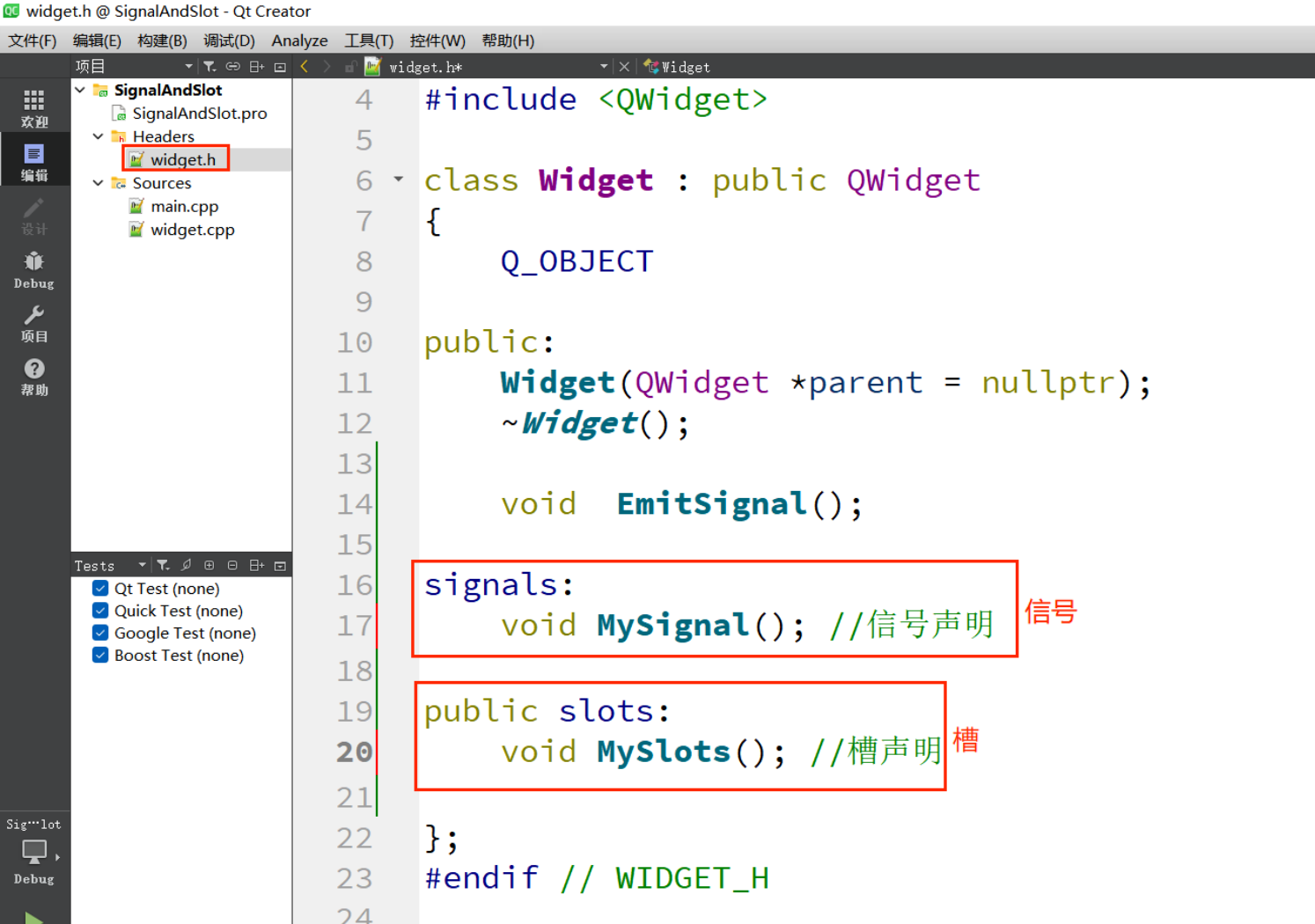Image resolution: width=1315 pixels, height=924 pixels.
Task: Open the Debug mode in the mode sidebar
Action: [x=34, y=269]
